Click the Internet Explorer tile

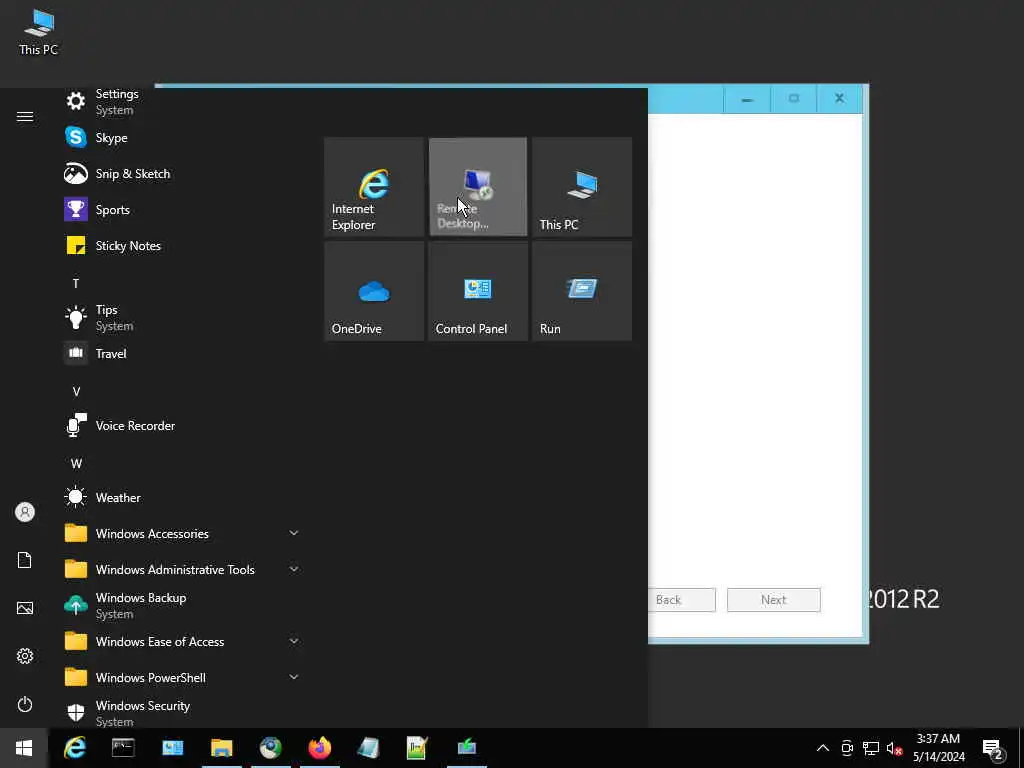click(374, 187)
